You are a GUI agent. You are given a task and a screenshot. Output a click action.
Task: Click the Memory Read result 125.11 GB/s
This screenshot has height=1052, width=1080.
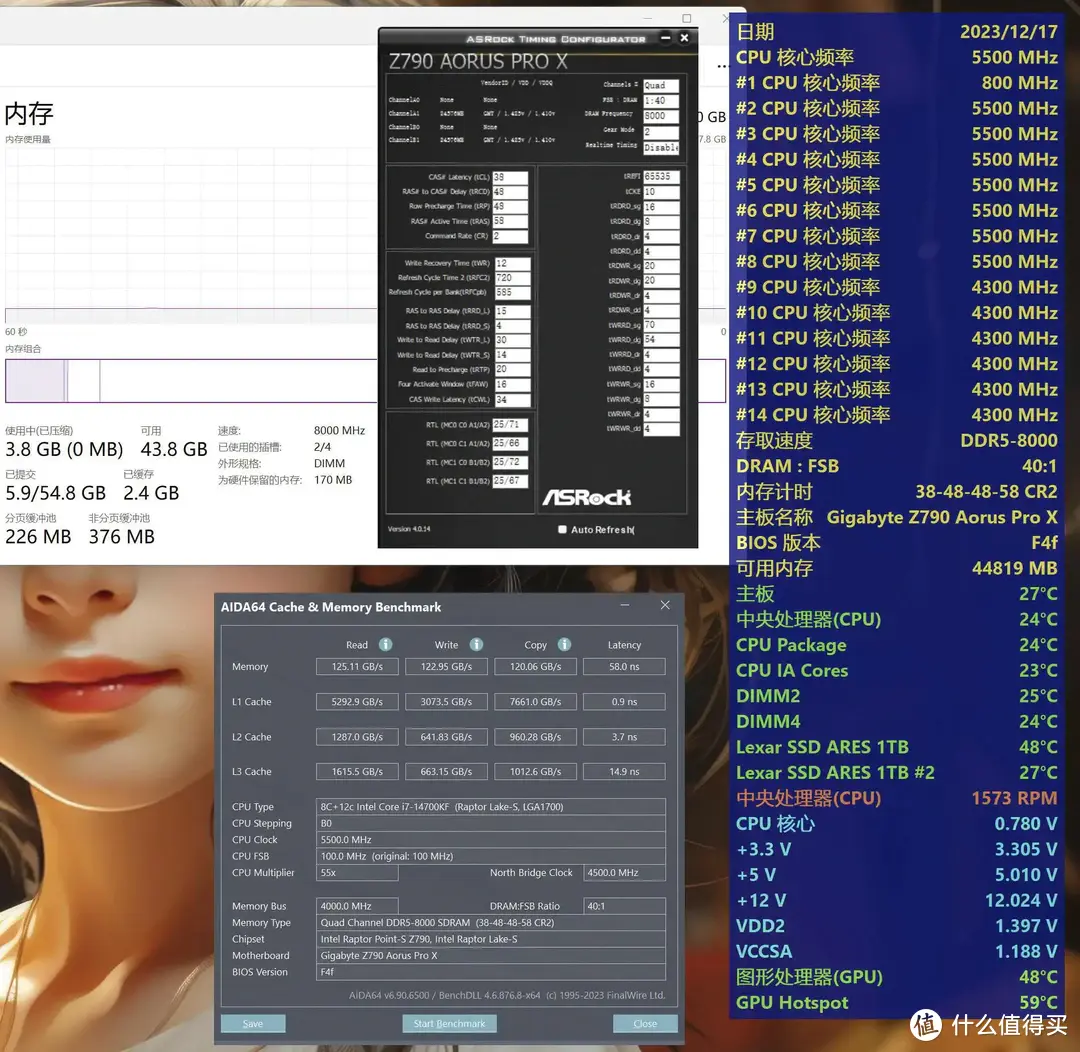(x=357, y=667)
